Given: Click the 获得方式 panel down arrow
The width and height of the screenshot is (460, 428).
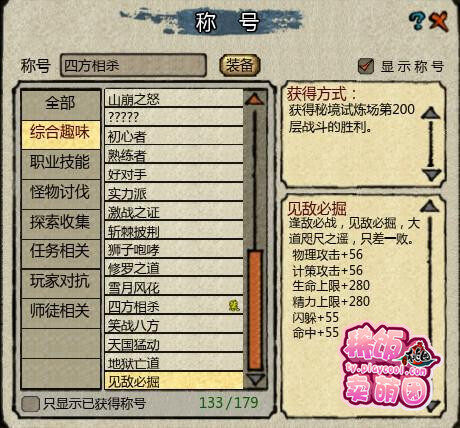Looking at the screenshot, I should point(431,175).
